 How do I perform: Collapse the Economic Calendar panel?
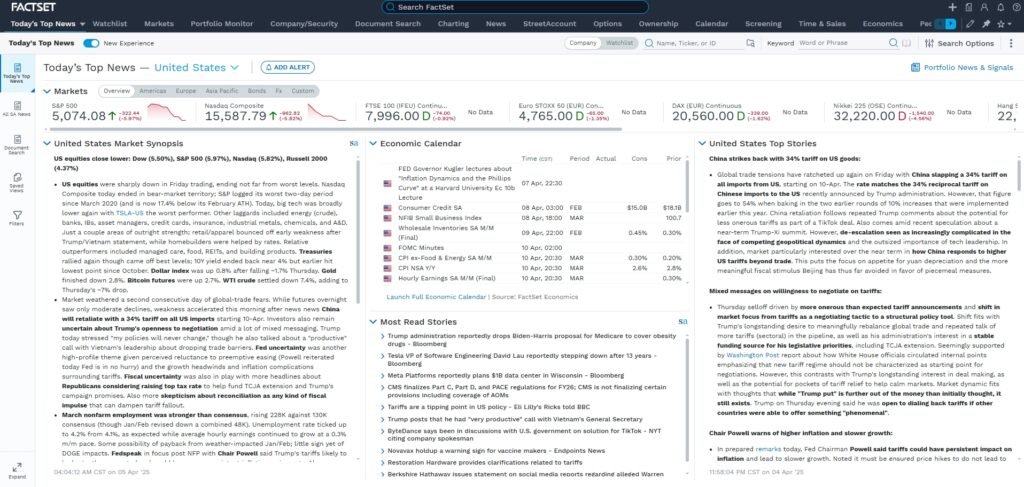374,144
